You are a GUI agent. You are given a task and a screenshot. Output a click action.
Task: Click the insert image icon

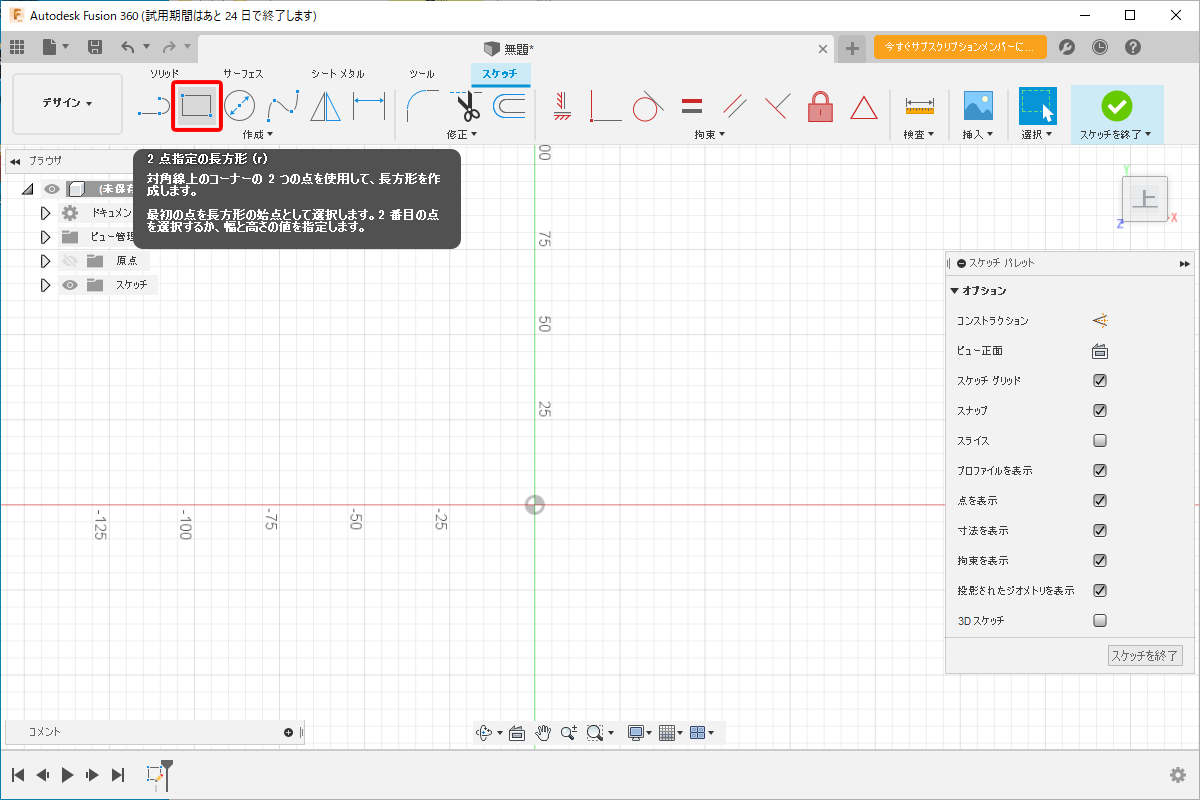[977, 105]
